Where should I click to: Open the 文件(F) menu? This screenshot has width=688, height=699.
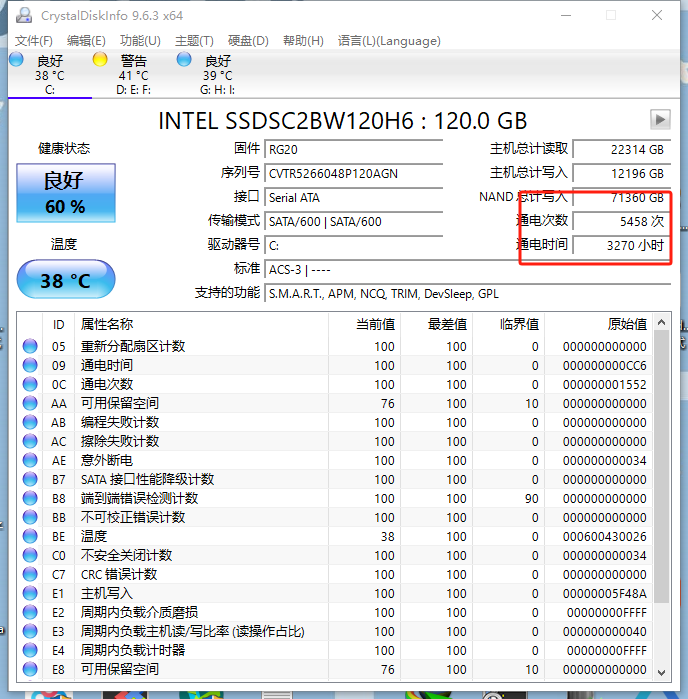click(x=34, y=41)
